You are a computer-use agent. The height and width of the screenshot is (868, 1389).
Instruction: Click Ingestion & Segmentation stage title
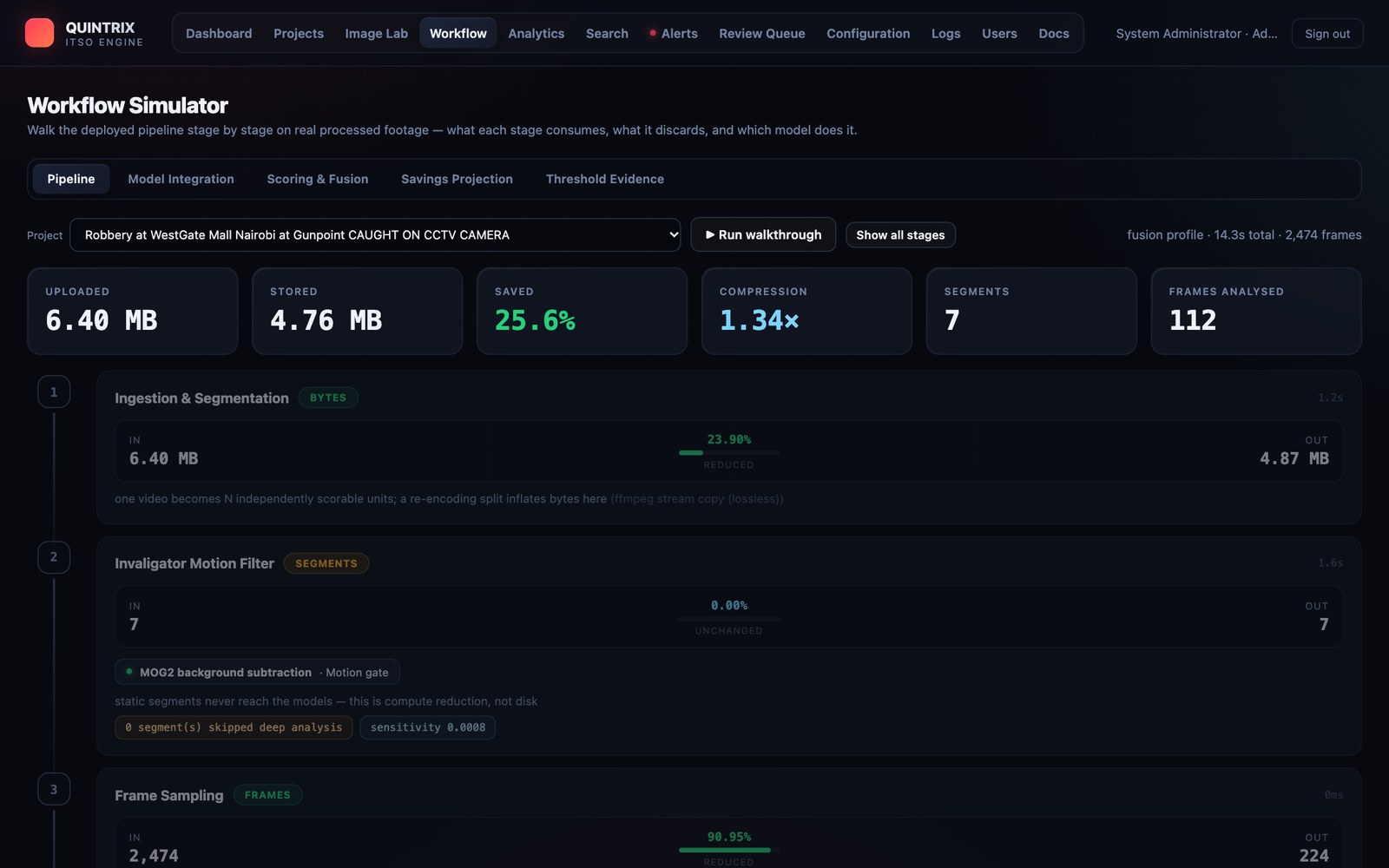[x=201, y=398]
